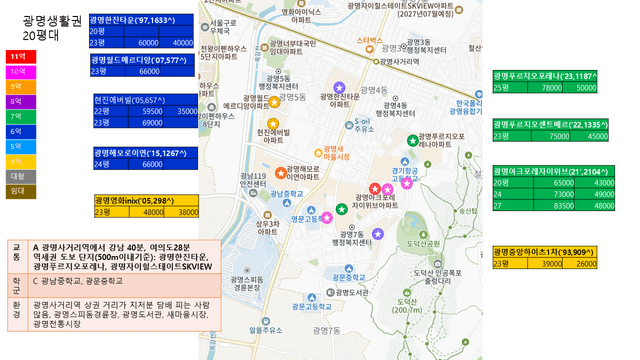Image resolution: width=640 pixels, height=360 pixels.
Task: Select the yellow 4억 legend swatch
Action: point(21,162)
